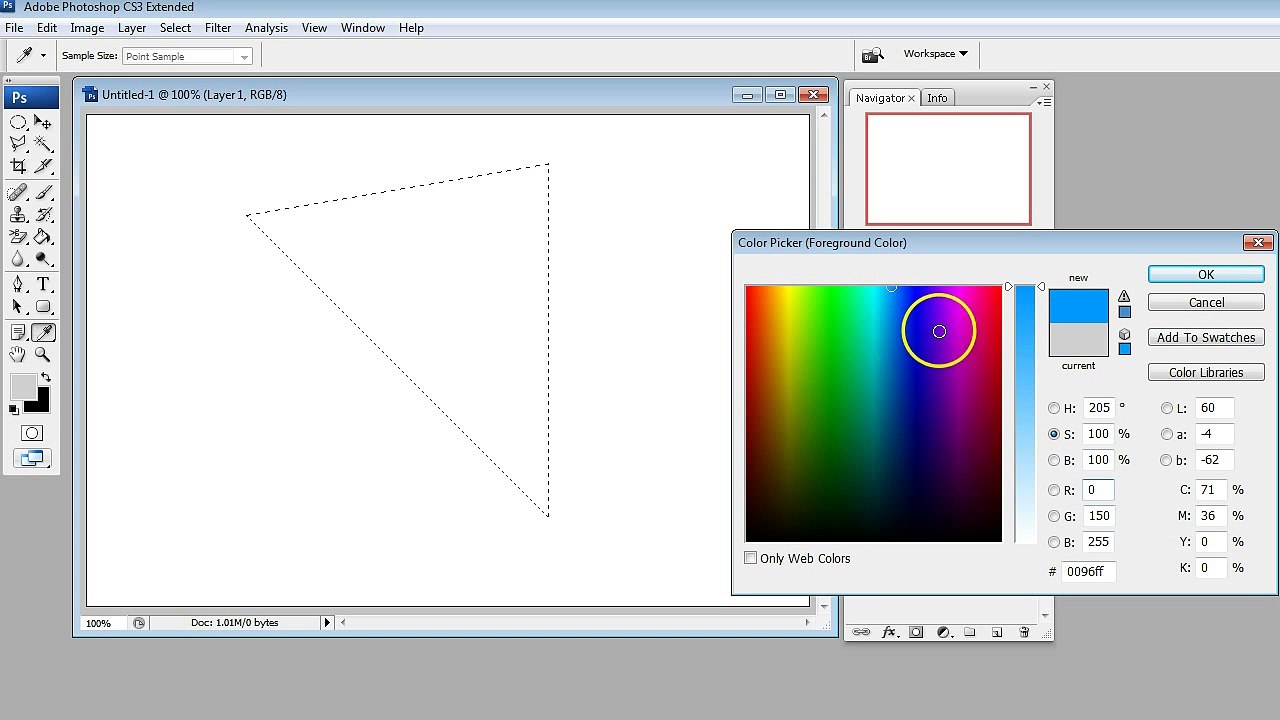Viewport: 1280px width, 720px height.
Task: Create a new layer
Action: 997,632
